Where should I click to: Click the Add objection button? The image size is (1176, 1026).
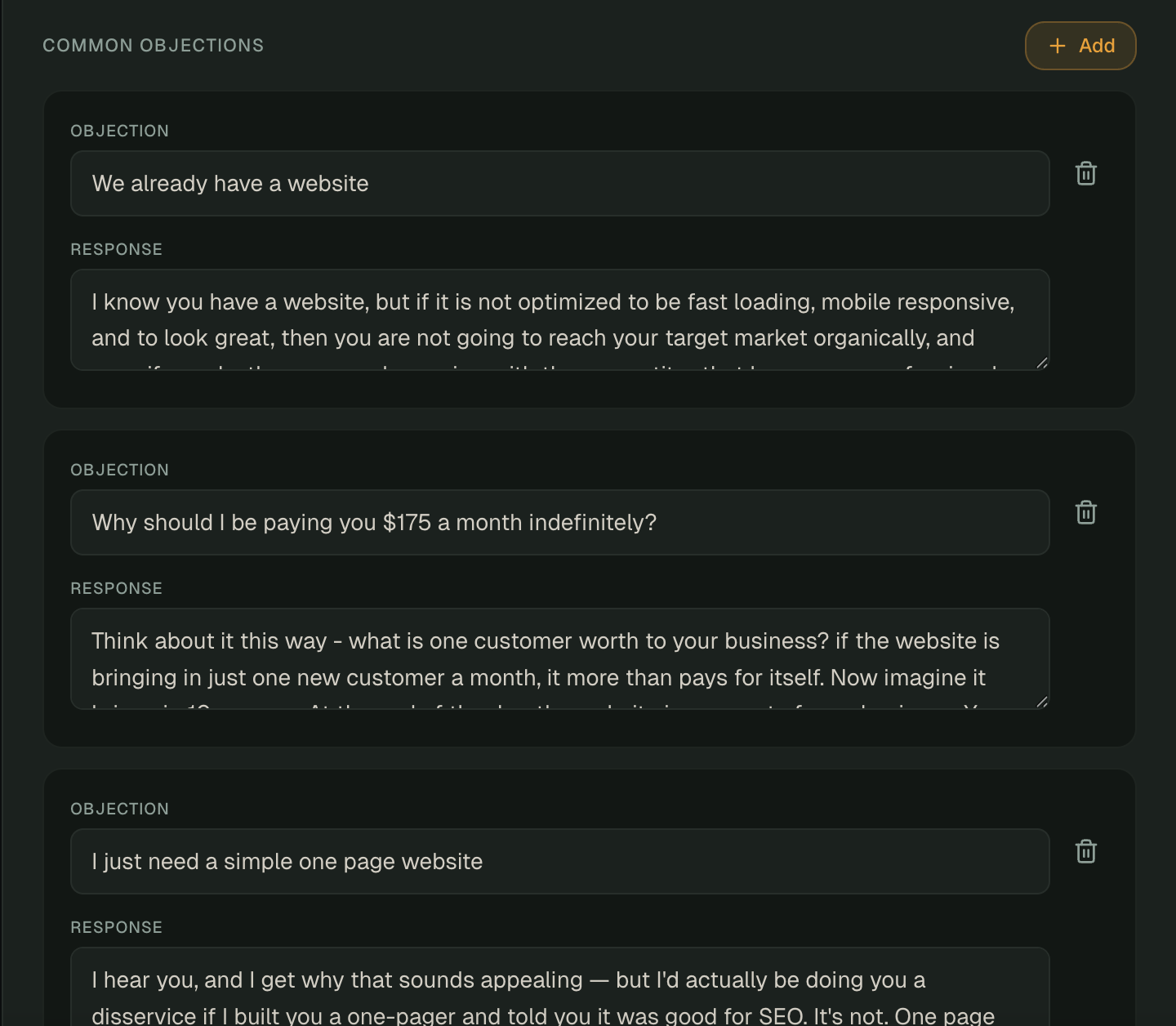pos(1080,46)
